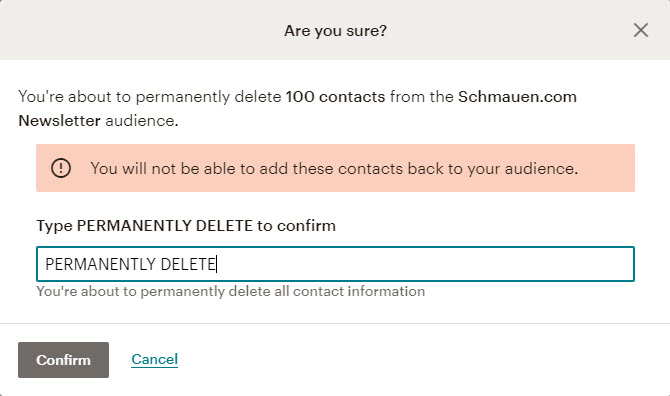Click Confirm to delete contacts
The height and width of the screenshot is (396, 670).
point(63,360)
